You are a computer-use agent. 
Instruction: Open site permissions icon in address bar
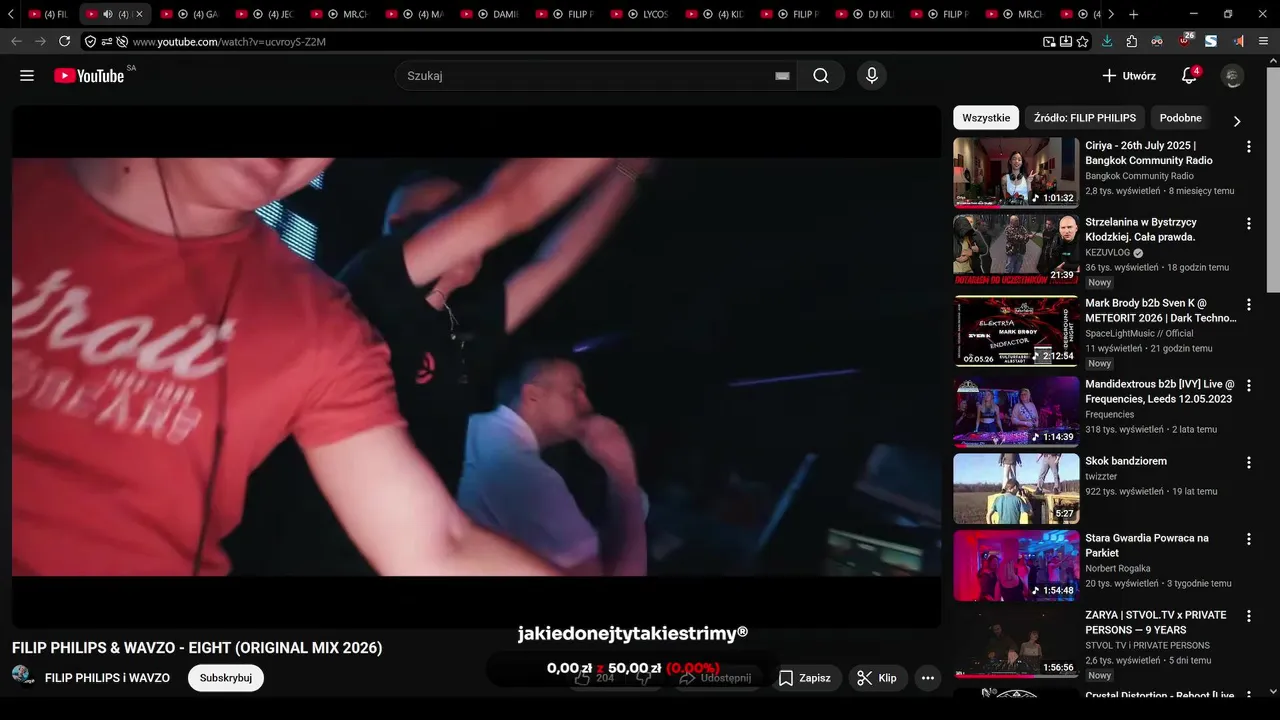pos(107,42)
